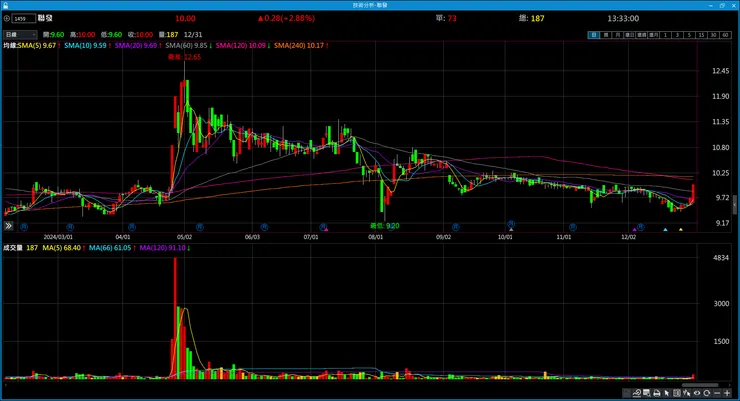The height and width of the screenshot is (401, 740).
Task: Switch to 3 minute period
Action: coord(677,35)
